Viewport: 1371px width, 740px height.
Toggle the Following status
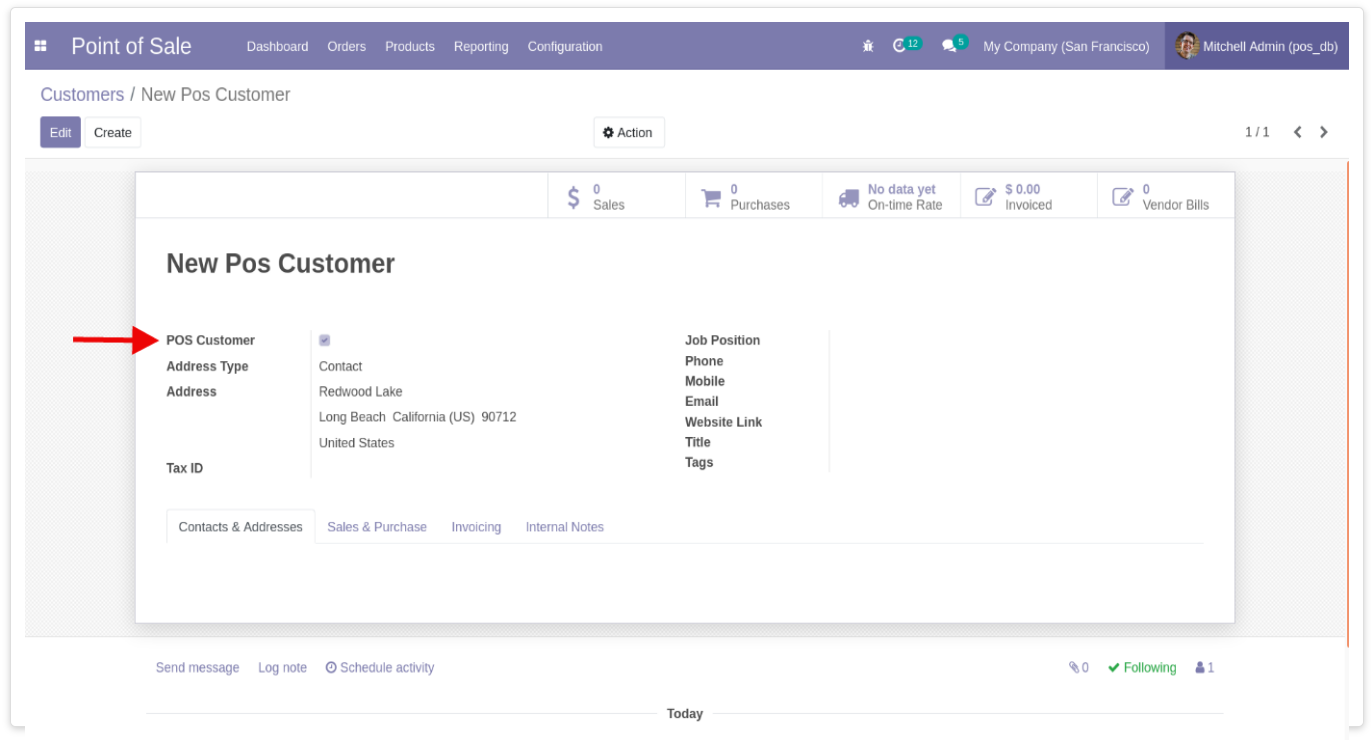point(1142,668)
